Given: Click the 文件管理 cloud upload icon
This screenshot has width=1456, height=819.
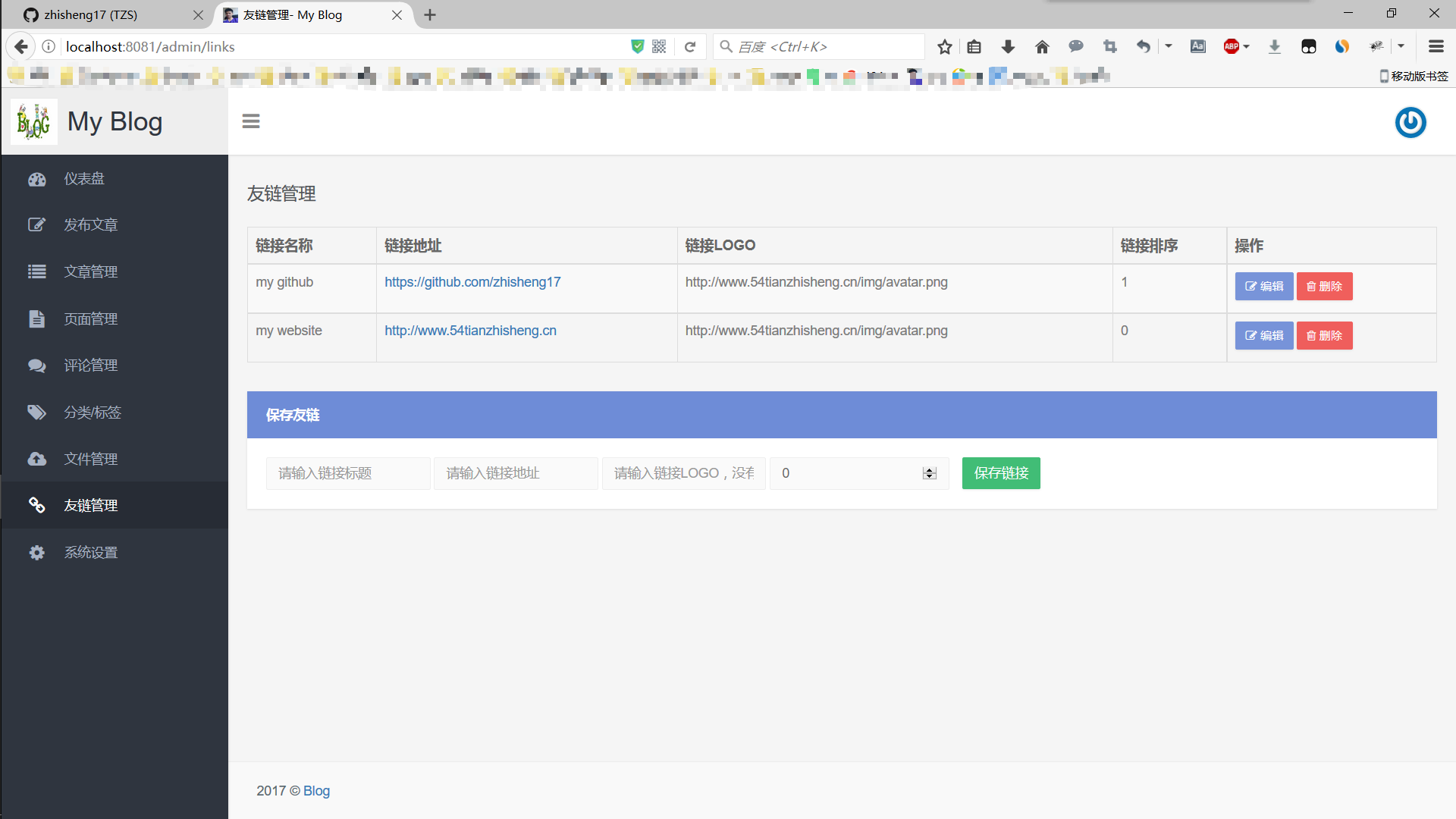Looking at the screenshot, I should pyautogui.click(x=36, y=460).
